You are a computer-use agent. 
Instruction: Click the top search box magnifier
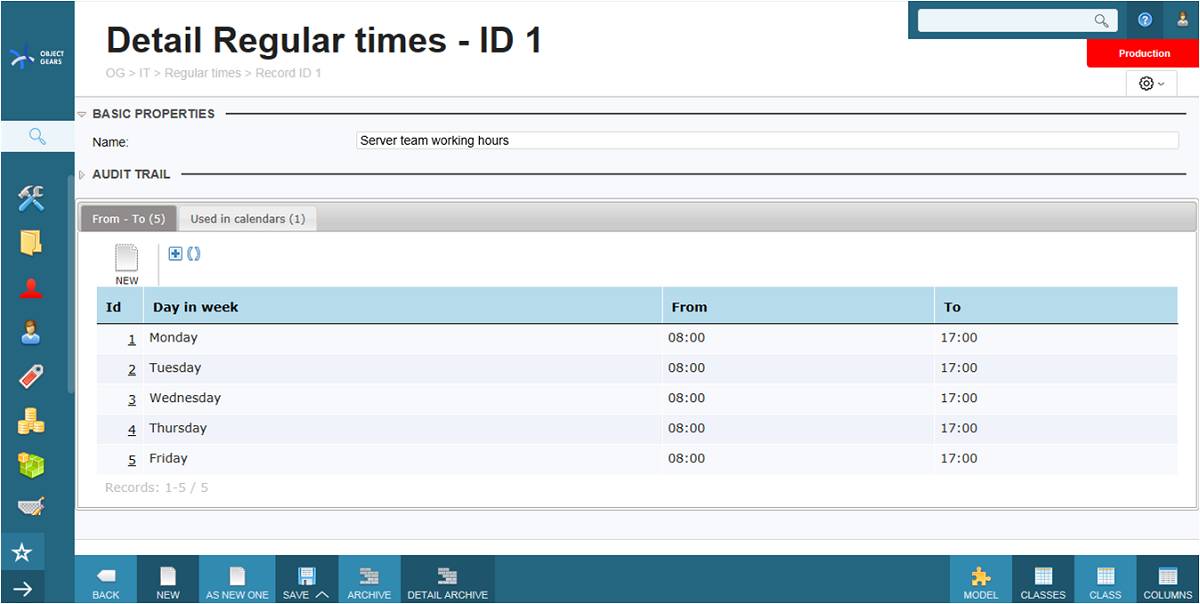click(x=1101, y=20)
